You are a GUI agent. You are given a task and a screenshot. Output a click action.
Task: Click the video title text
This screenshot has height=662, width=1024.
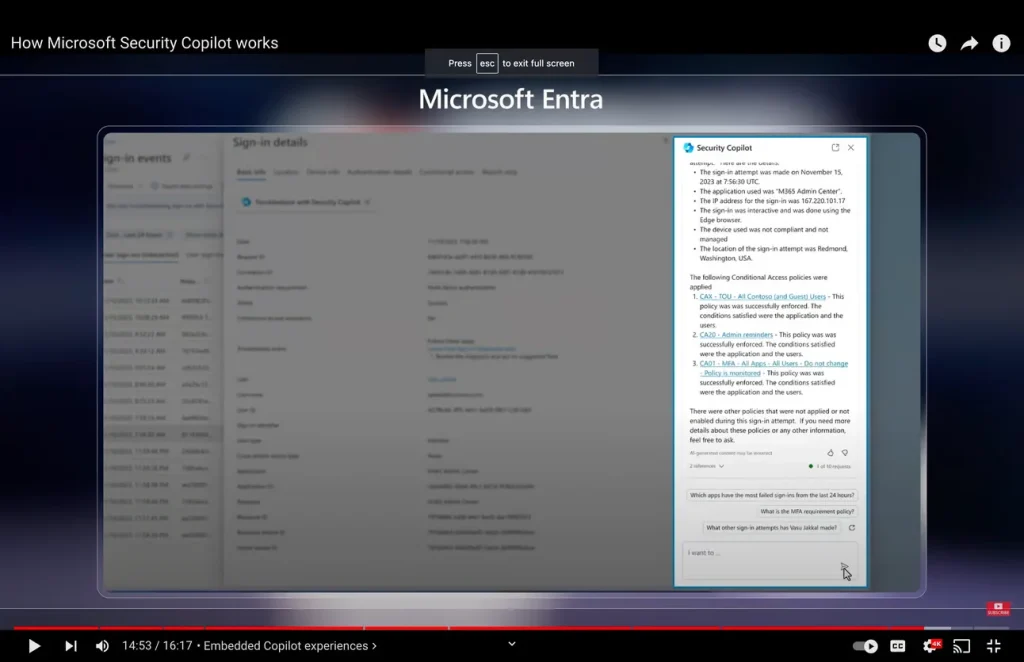click(144, 43)
